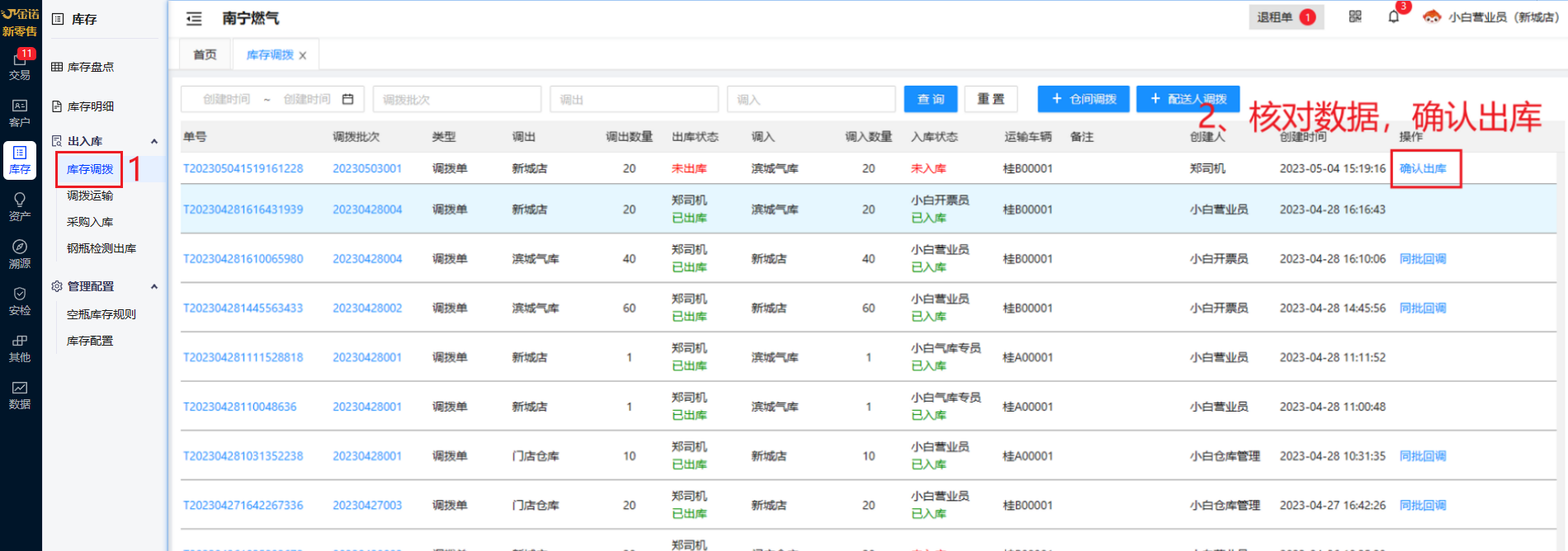Click the 南宁燃气 company title
The width and height of the screenshot is (1568, 551).
tap(251, 18)
